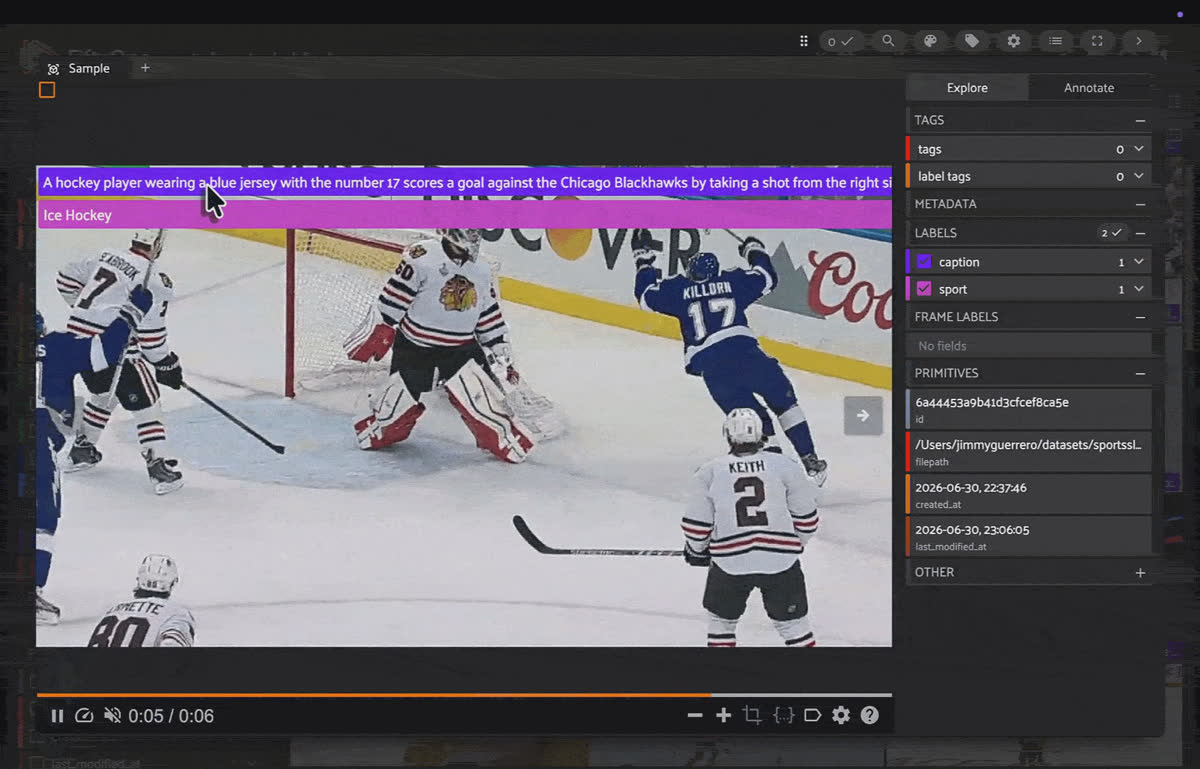The image size is (1200, 769).
Task: Expand the caption field dropdown
Action: point(1139,262)
